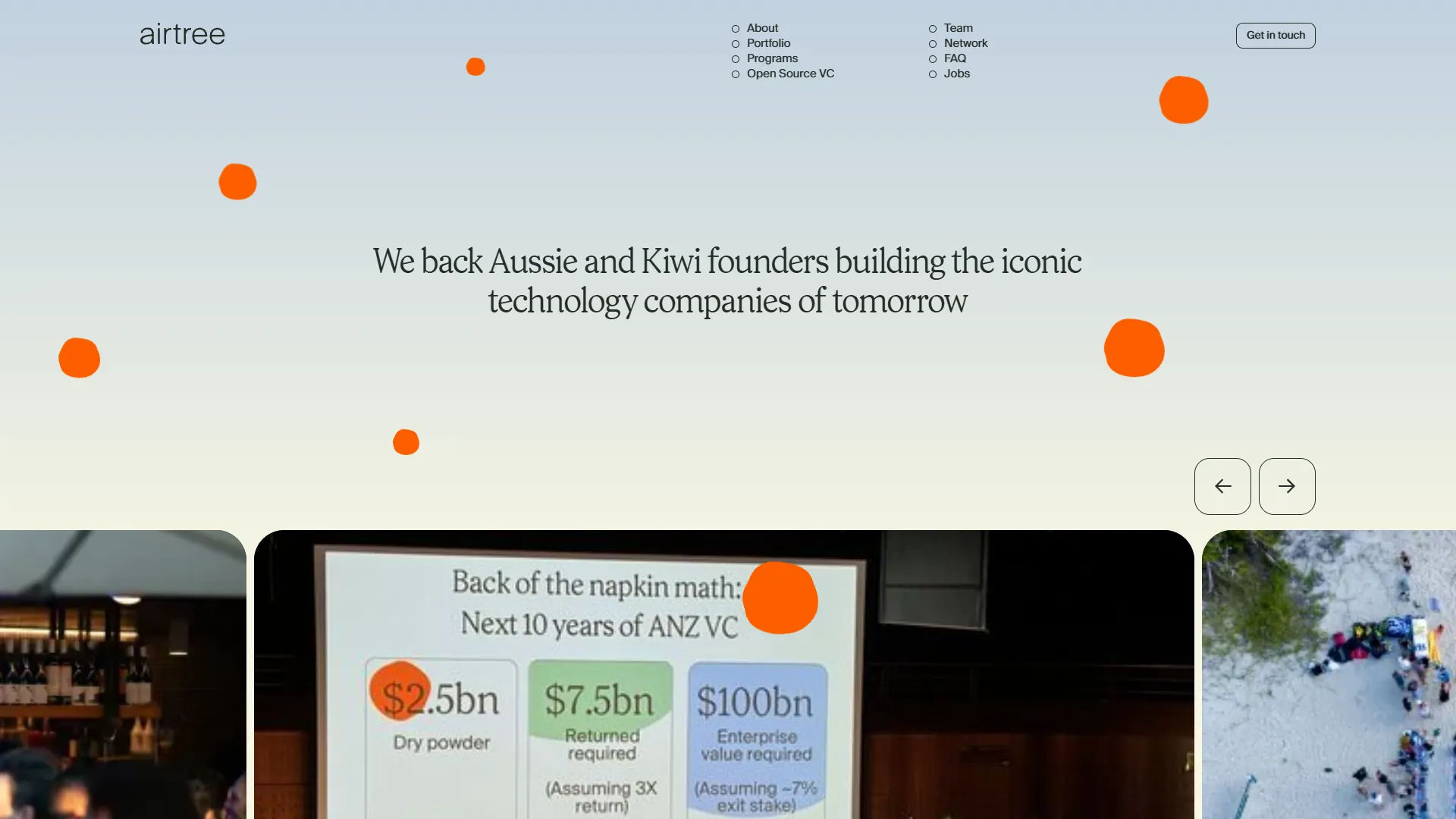Image resolution: width=1456 pixels, height=819 pixels.
Task: Click circle bullet beside Team
Action: [932, 29]
